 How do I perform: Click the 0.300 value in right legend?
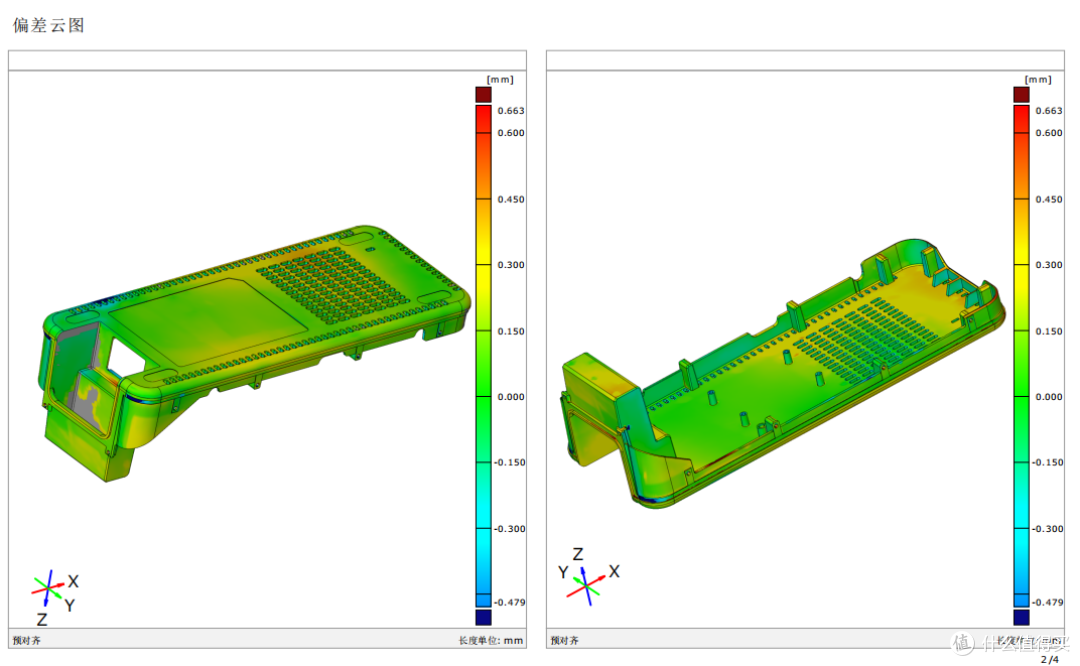(x=1048, y=264)
